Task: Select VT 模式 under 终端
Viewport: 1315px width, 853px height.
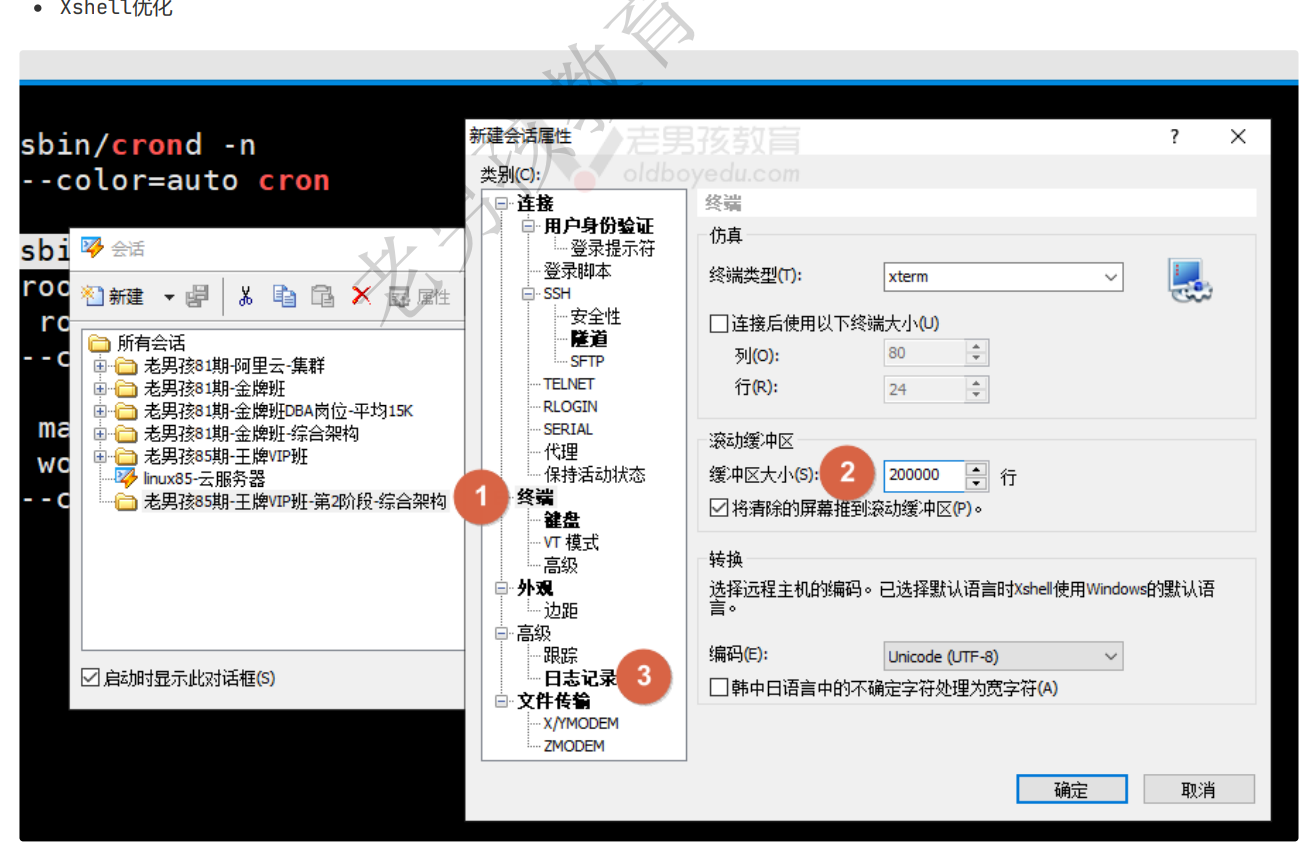Action: [571, 543]
